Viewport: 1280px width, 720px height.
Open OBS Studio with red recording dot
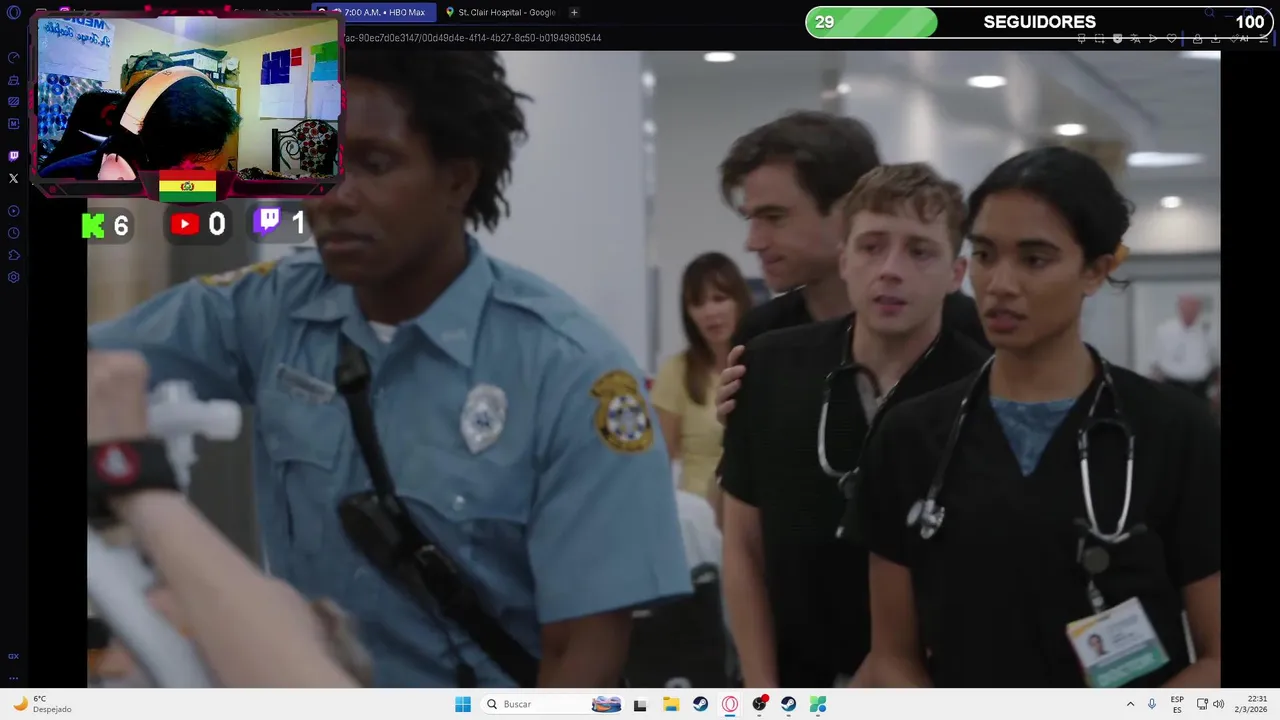pos(759,704)
